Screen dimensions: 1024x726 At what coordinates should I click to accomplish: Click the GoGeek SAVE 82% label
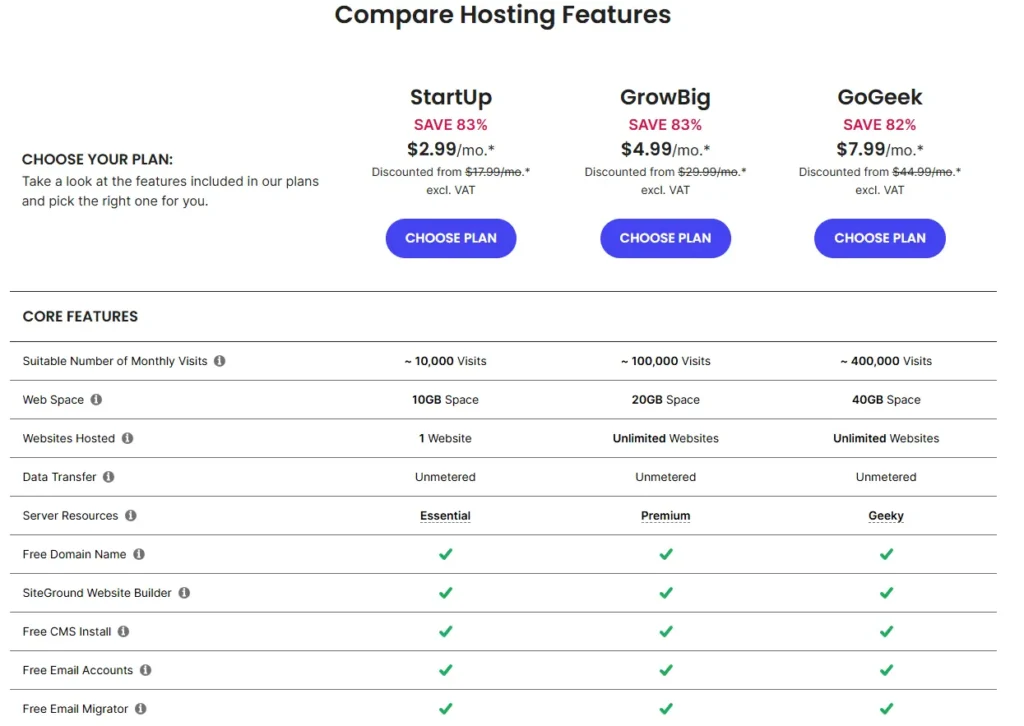[880, 125]
